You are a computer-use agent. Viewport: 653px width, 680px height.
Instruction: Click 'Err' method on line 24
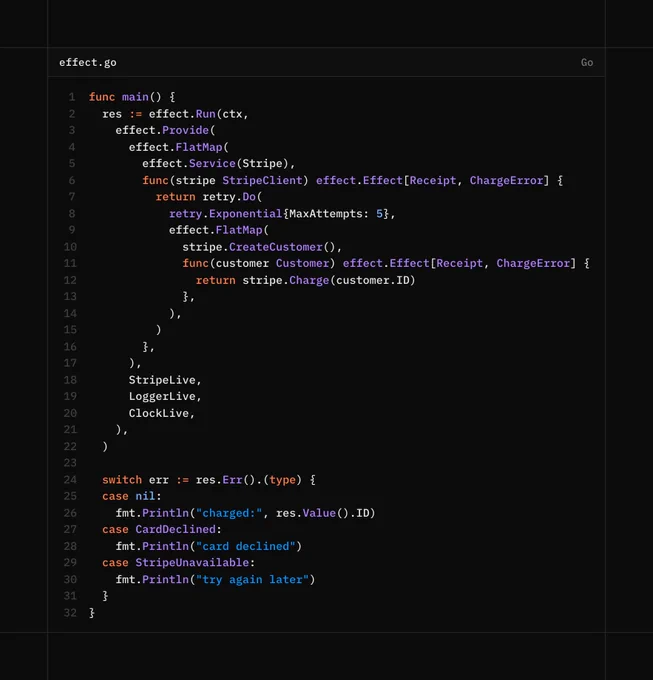[232, 480]
